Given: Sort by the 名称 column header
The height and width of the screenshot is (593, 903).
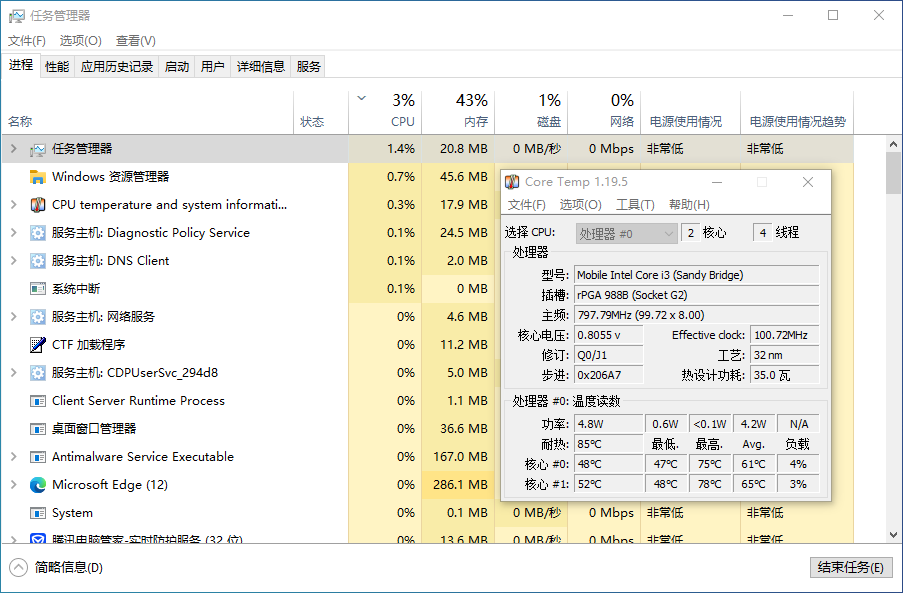Looking at the screenshot, I should 147,113.
